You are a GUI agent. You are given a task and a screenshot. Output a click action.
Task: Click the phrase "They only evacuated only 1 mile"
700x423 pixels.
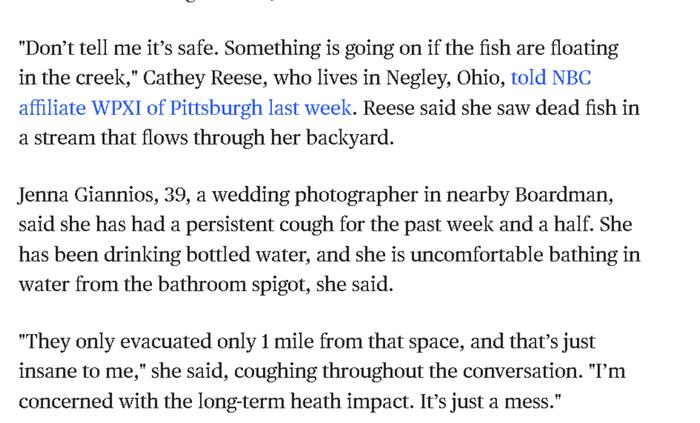(146, 342)
